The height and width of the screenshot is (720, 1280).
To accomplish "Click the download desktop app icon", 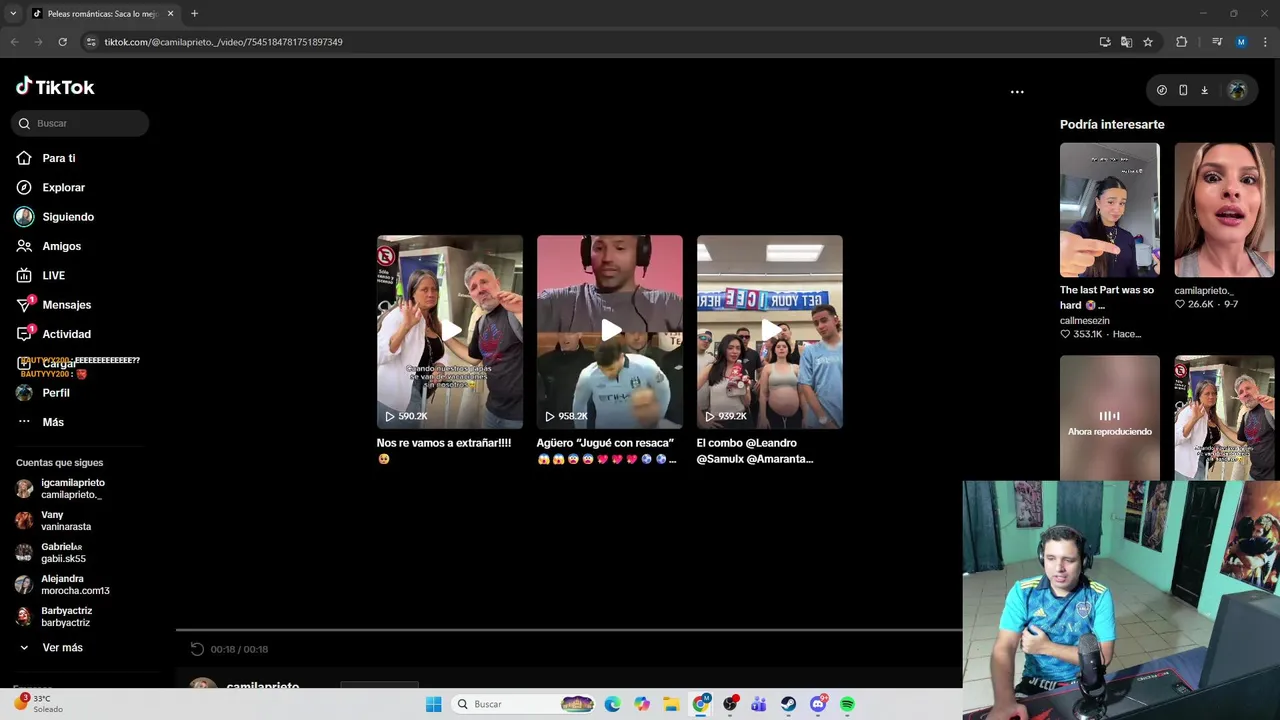I will tap(1204, 90).
